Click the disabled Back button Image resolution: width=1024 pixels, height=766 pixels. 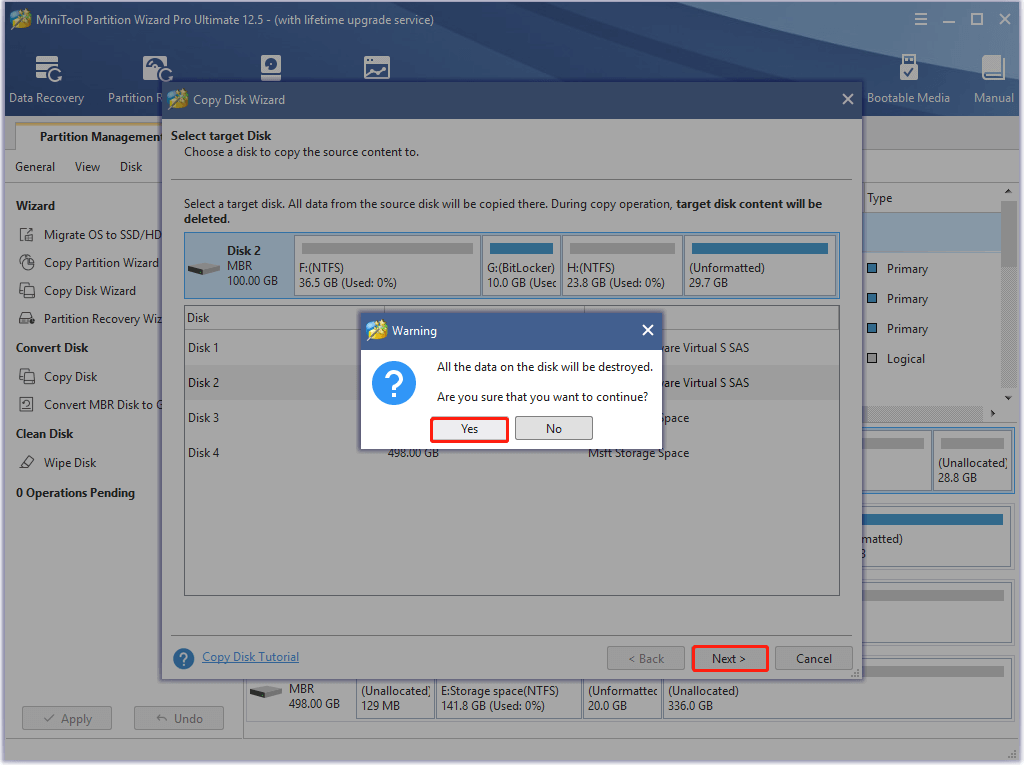[x=645, y=658]
